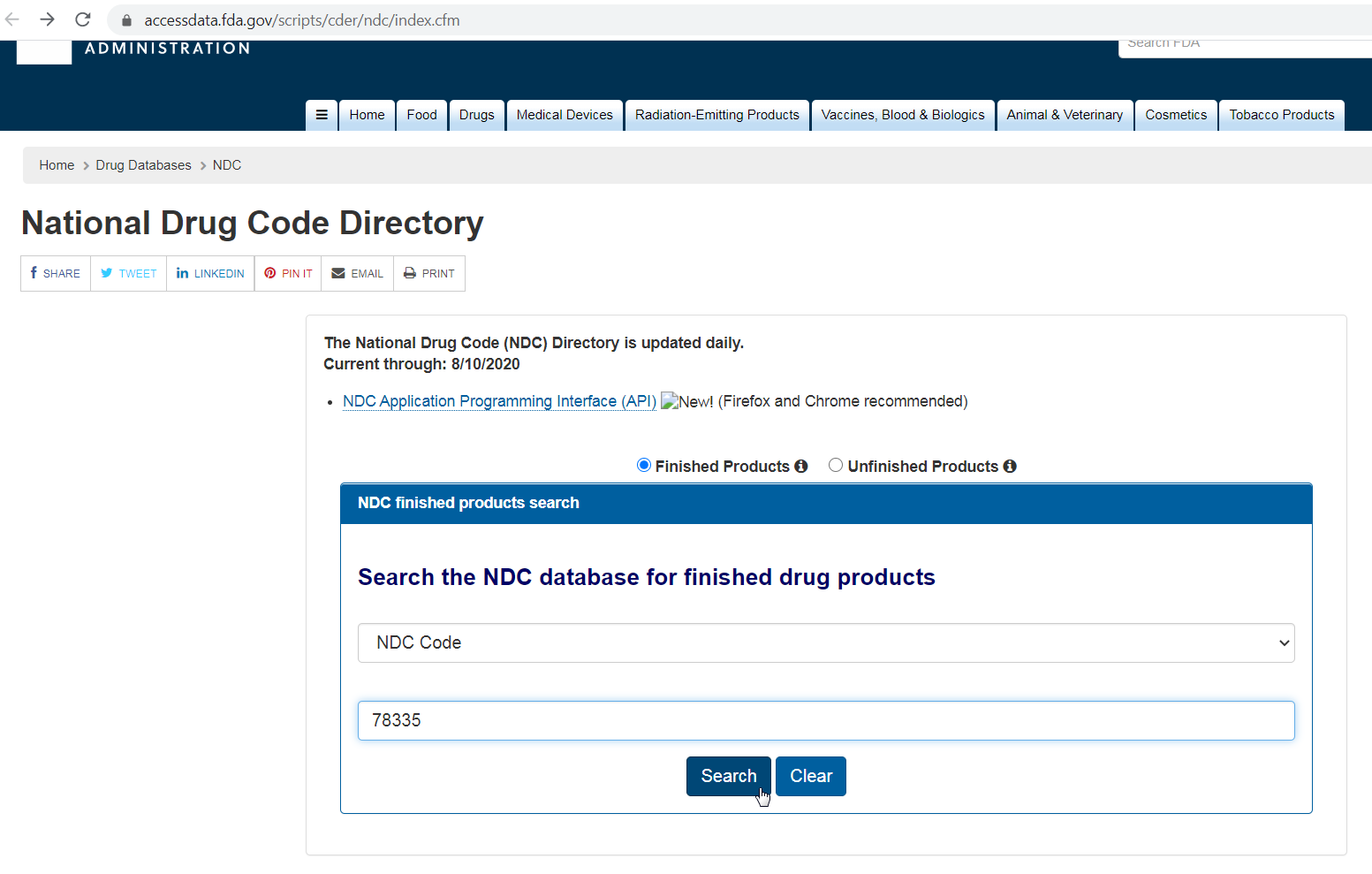Share page on LinkedIn
Viewport: 1372px width, 874px height.
210,273
